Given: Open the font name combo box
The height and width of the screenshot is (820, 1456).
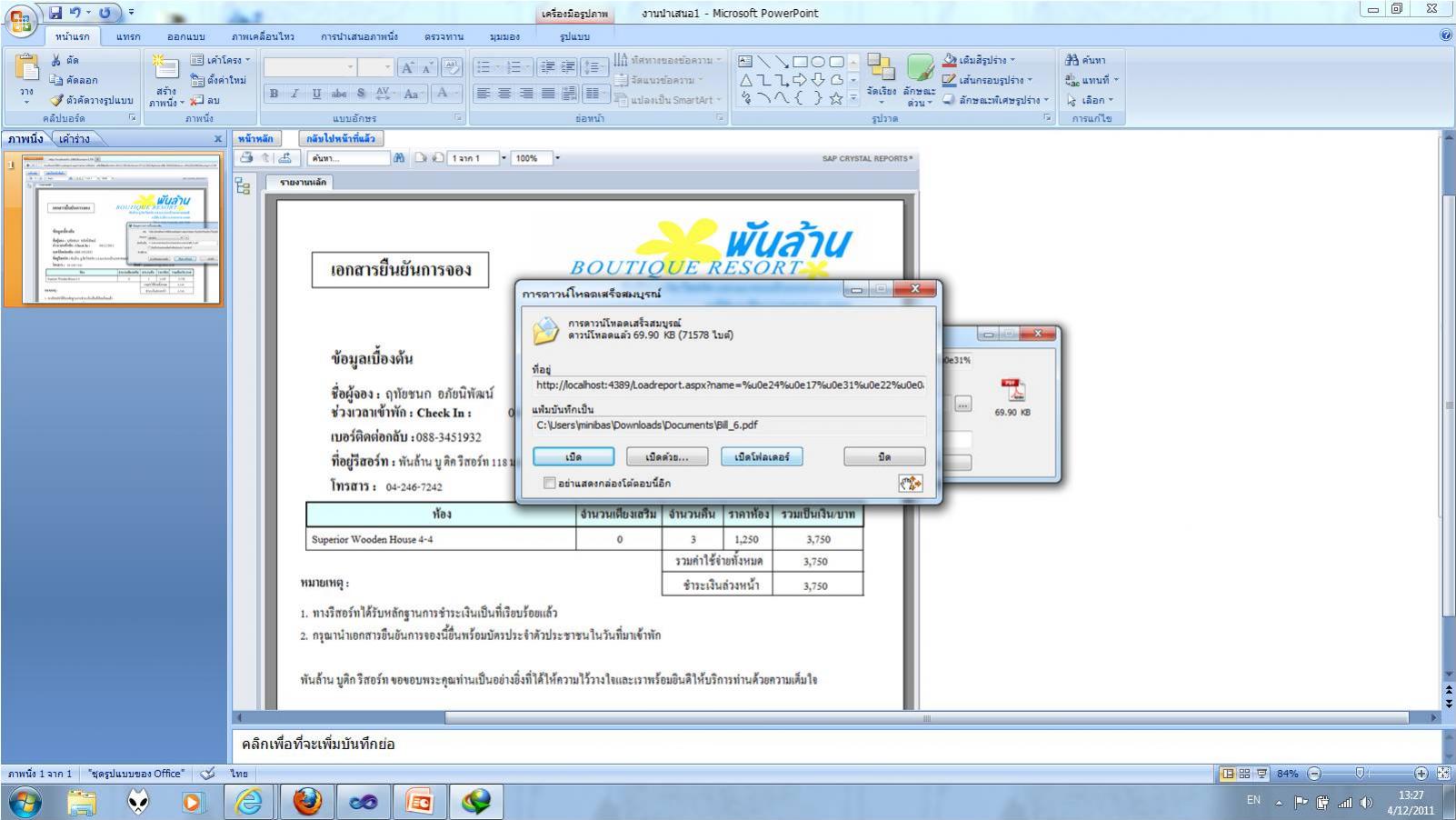Looking at the screenshot, I should pos(310,67).
